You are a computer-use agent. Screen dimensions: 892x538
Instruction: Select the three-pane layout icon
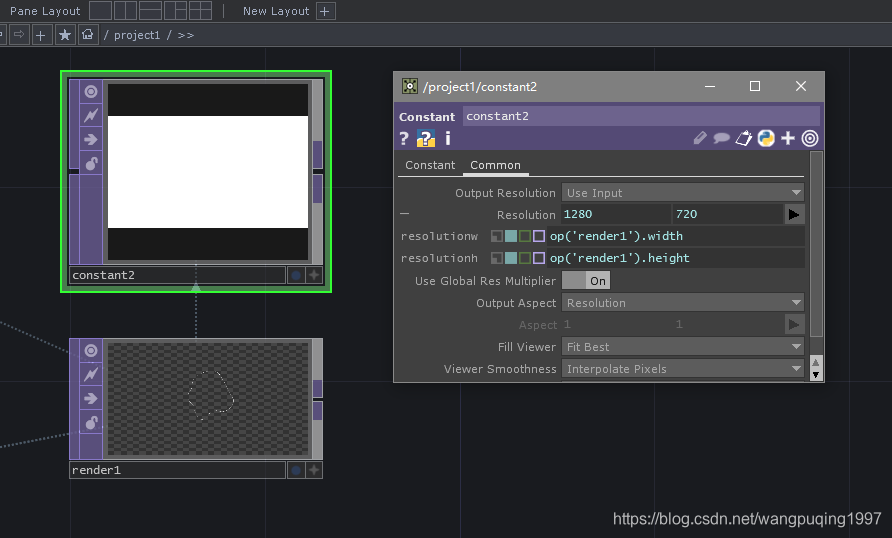click(175, 11)
